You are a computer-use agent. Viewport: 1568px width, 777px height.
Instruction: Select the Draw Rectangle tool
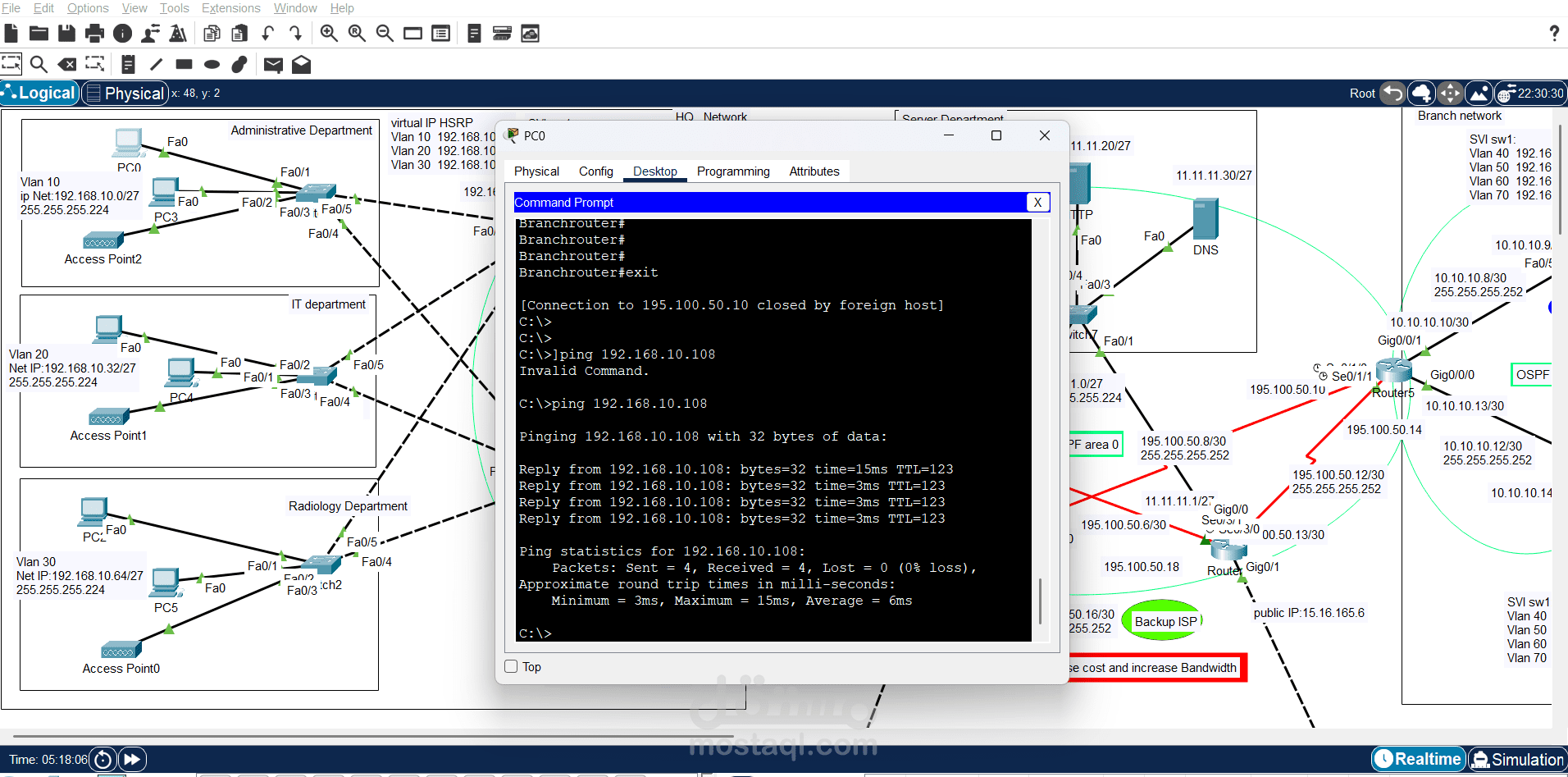pos(184,64)
